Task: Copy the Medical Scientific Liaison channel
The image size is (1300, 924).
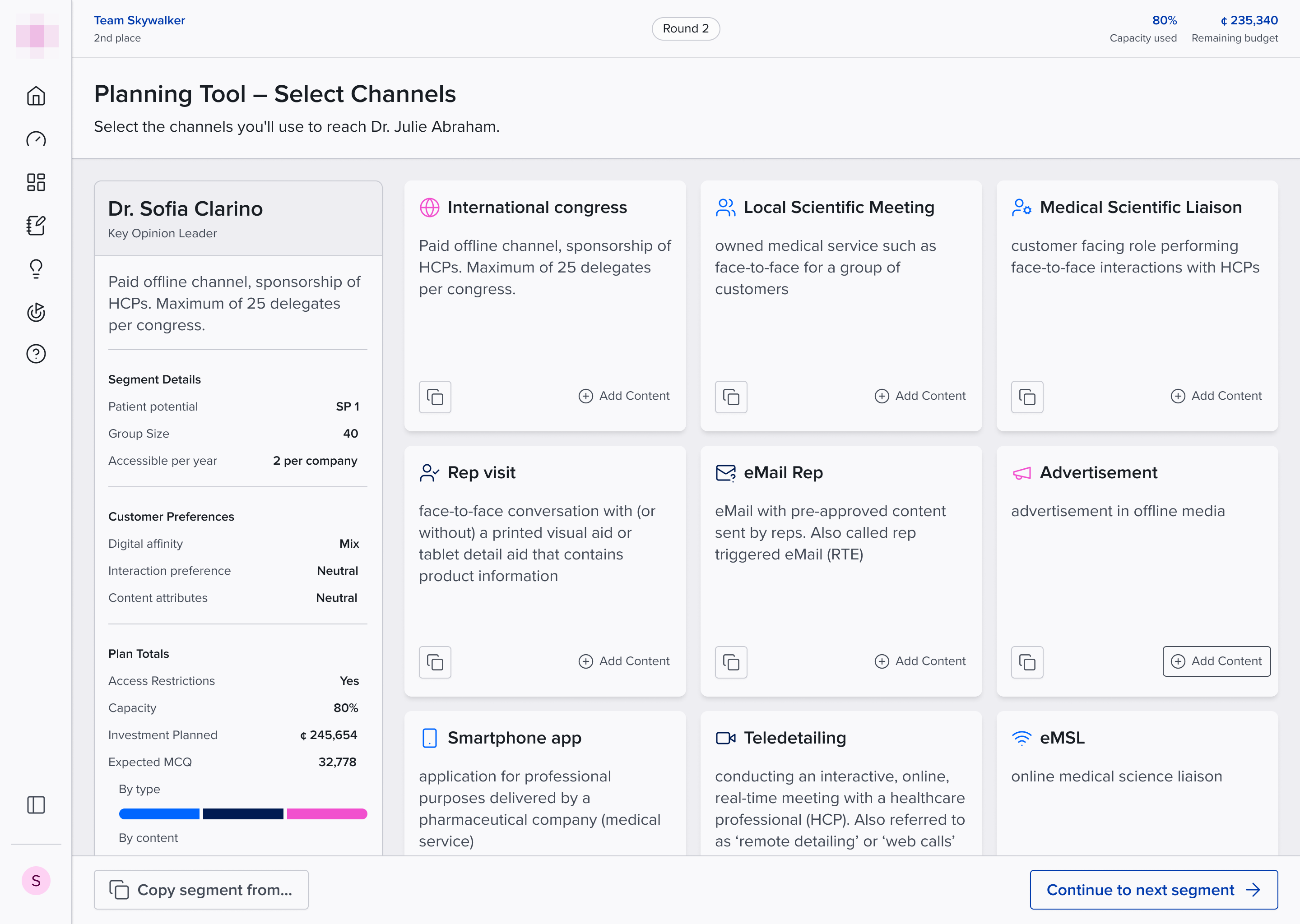Action: (1027, 397)
